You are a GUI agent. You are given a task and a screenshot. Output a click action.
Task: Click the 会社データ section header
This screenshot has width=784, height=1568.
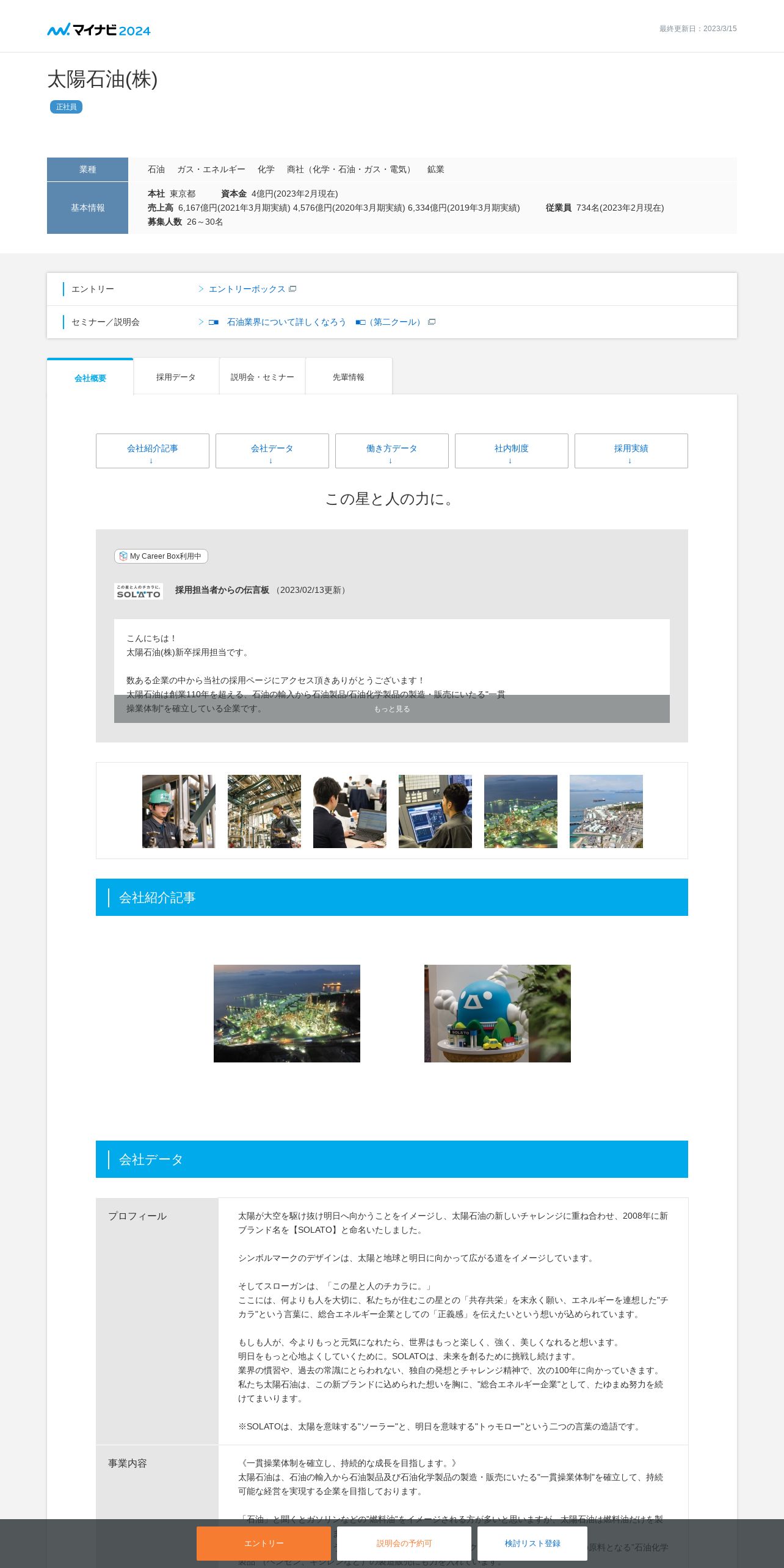(x=392, y=1160)
